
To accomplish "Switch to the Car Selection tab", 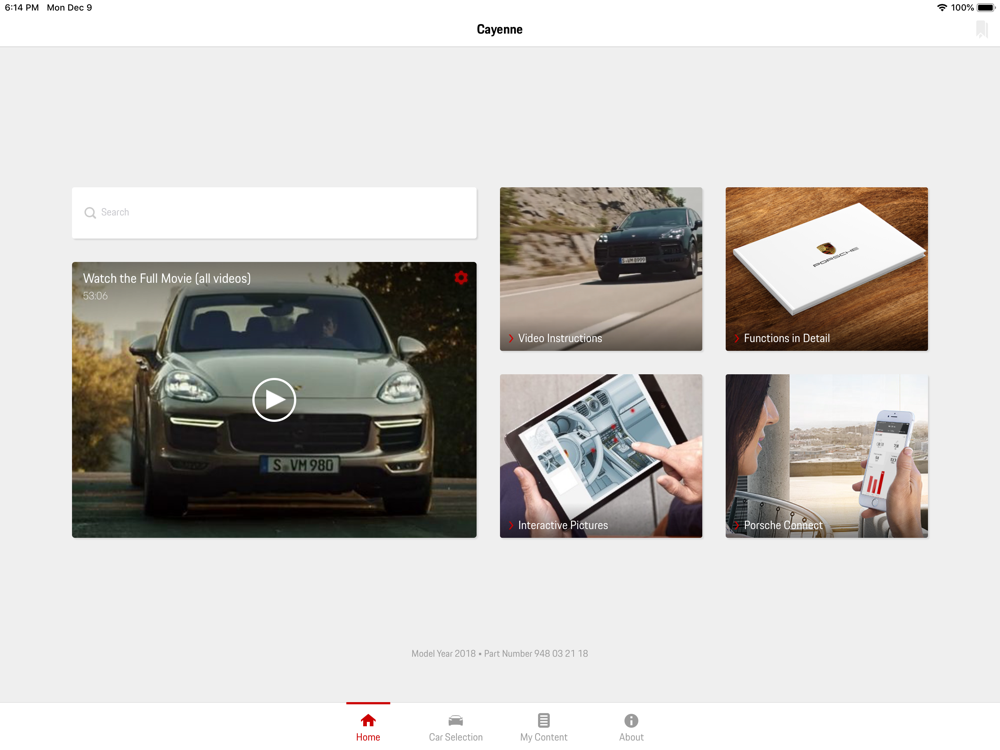I will [x=455, y=727].
